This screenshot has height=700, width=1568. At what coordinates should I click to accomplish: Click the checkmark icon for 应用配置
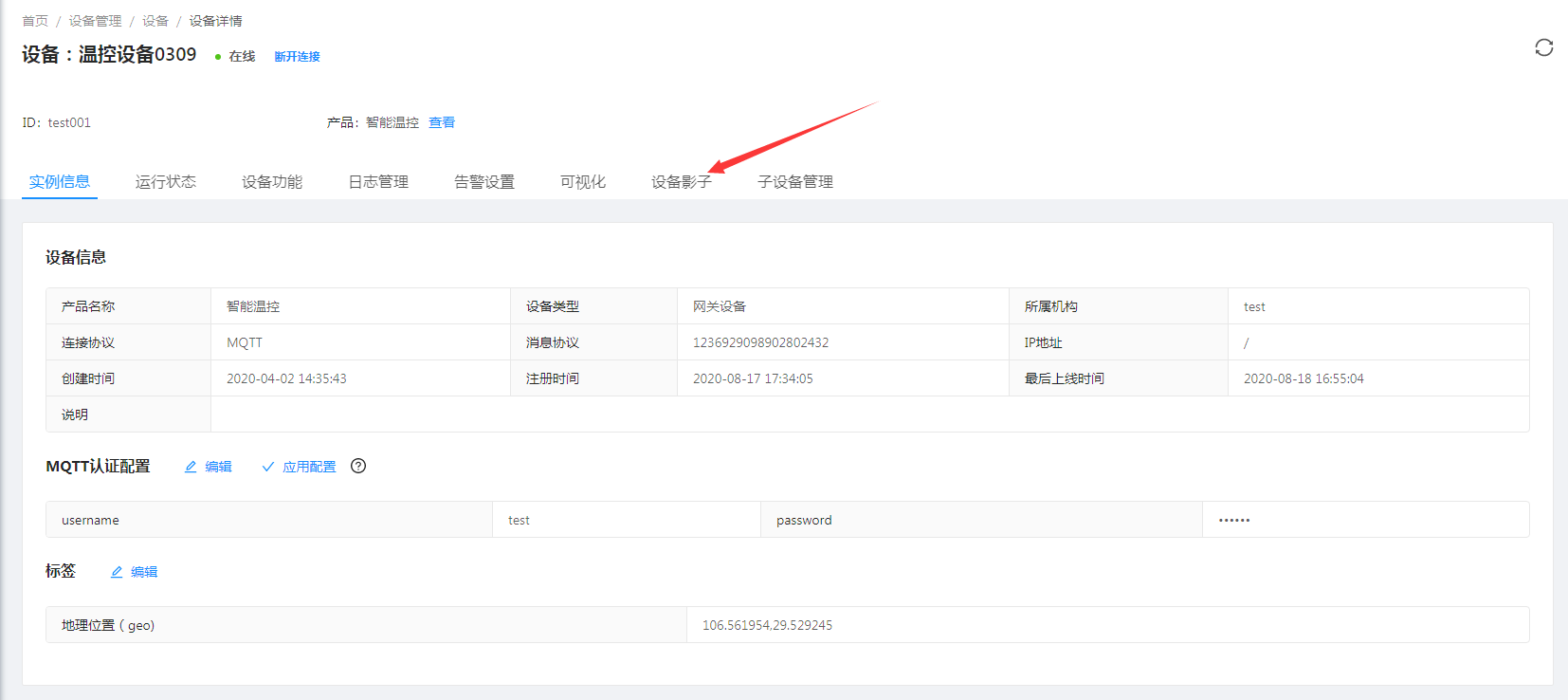(268, 467)
